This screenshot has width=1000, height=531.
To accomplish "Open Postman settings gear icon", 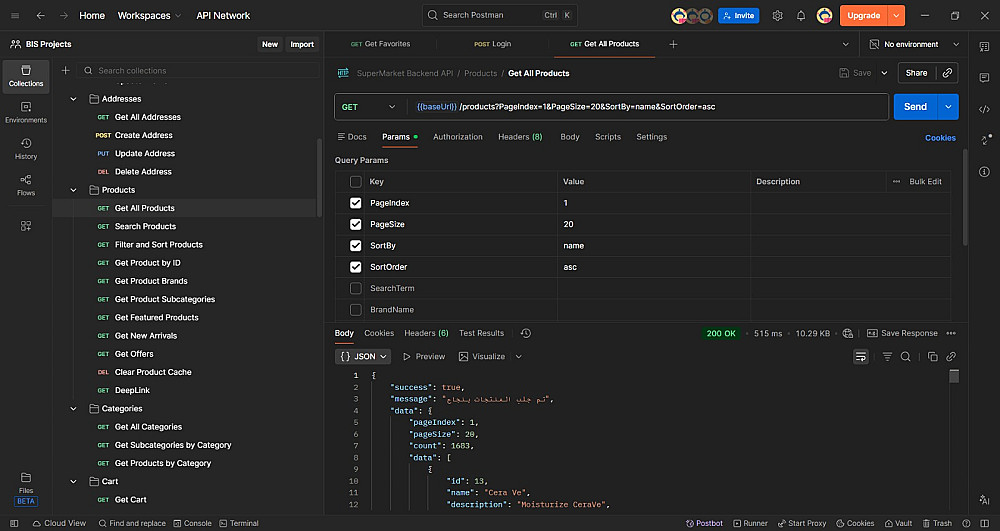I will point(777,16).
